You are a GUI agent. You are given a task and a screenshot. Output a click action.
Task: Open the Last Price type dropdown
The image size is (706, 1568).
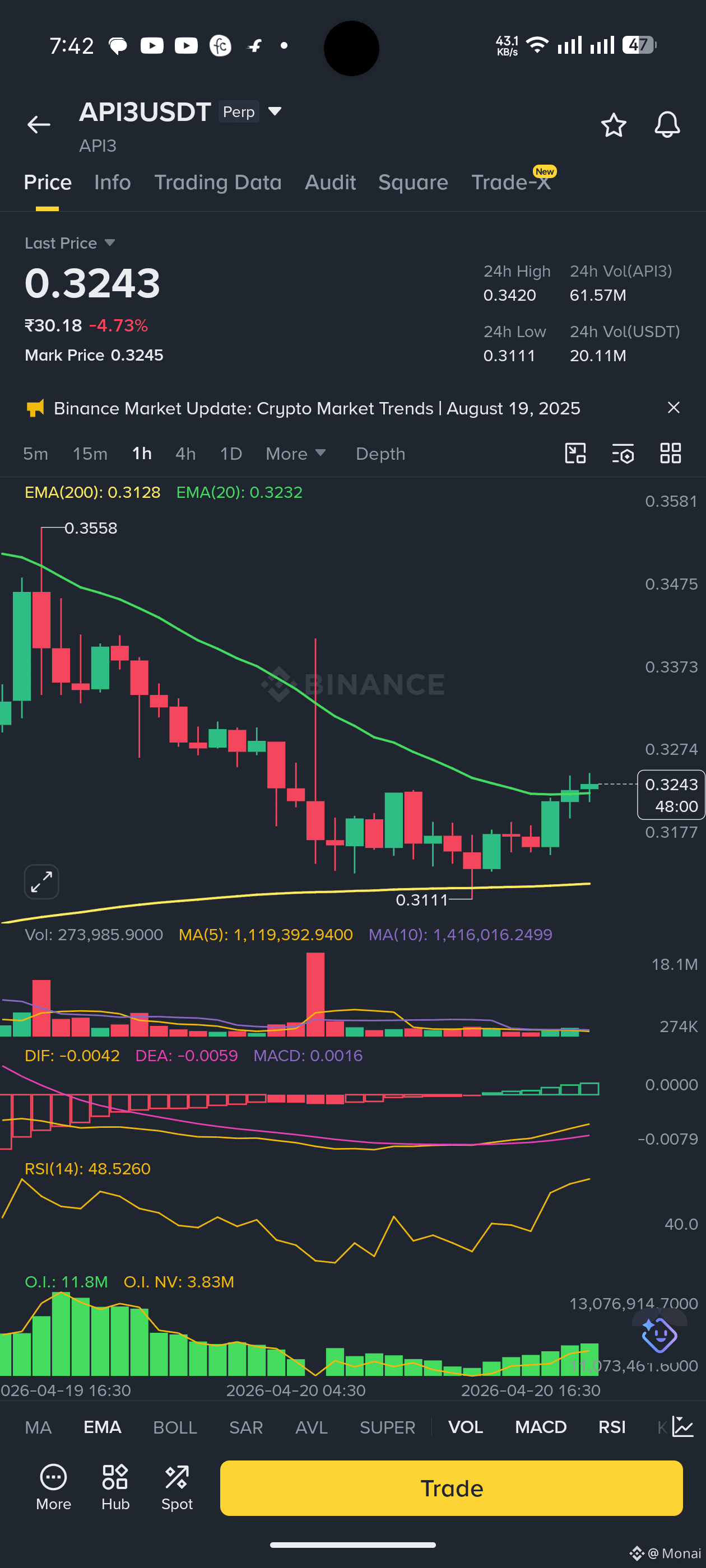pyautogui.click(x=70, y=243)
